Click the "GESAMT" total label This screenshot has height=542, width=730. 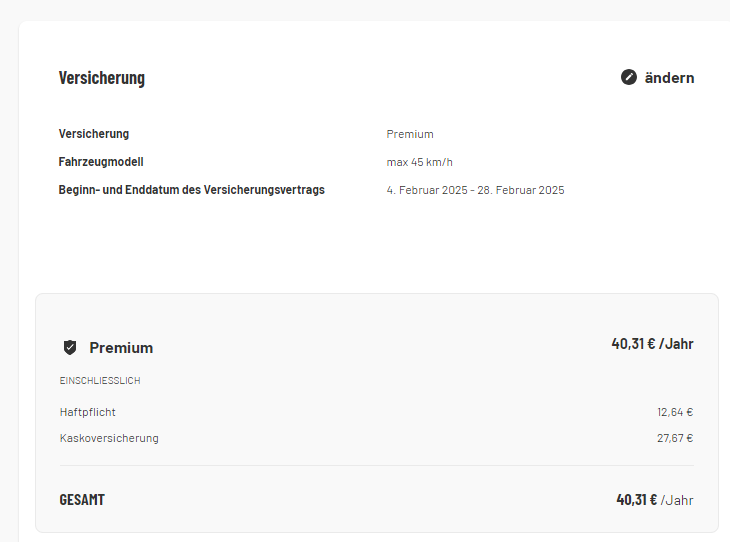[82, 500]
